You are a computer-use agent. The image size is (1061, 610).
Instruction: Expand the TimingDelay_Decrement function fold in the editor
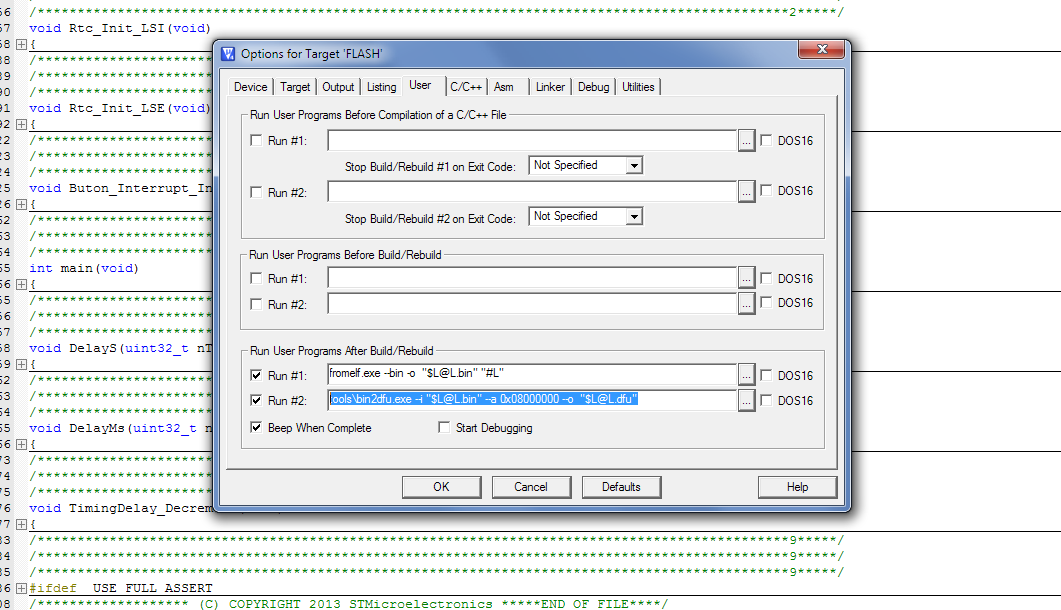pyautogui.click(x=21, y=524)
